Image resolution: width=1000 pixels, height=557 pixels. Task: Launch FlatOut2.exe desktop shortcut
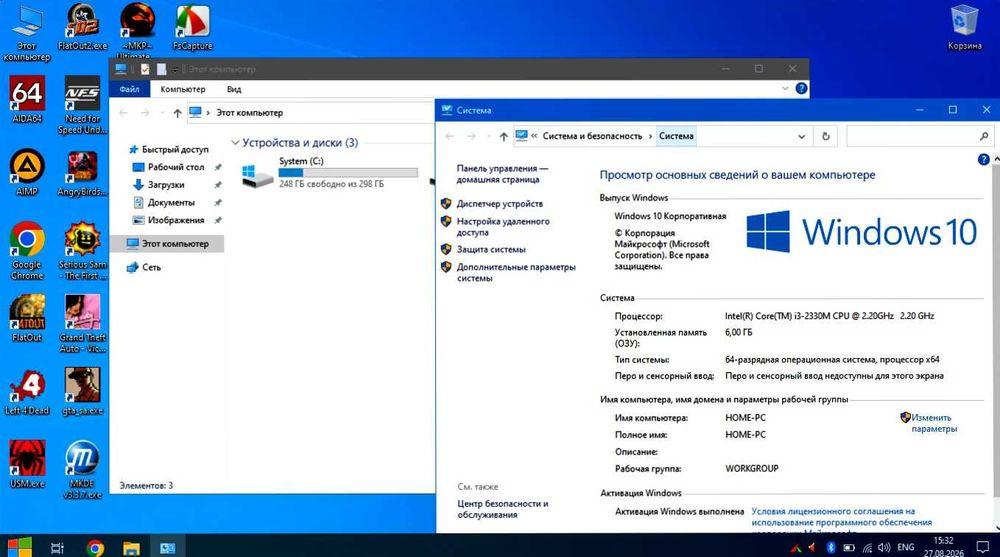click(82, 28)
